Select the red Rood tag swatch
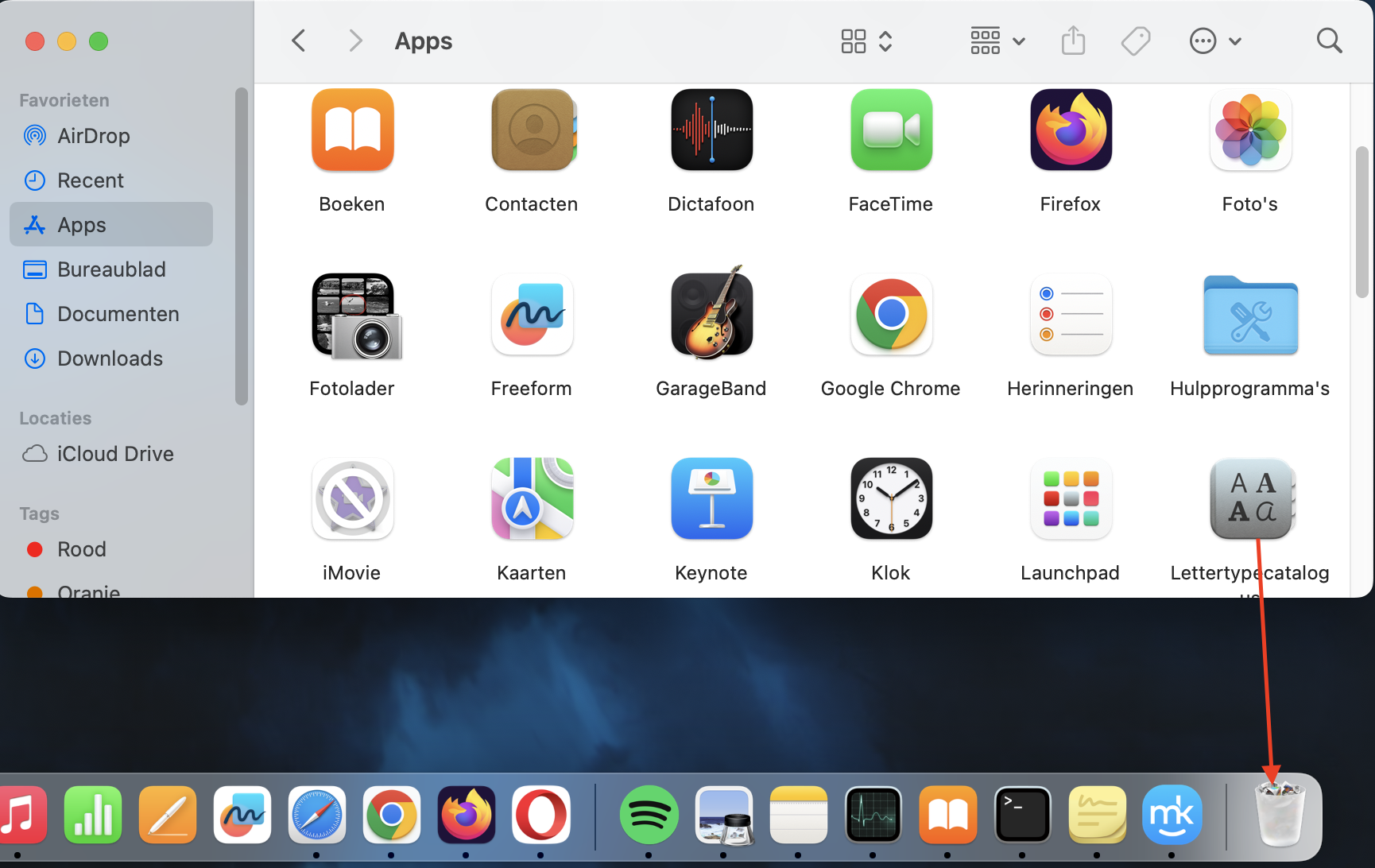The height and width of the screenshot is (868, 1375). 34,548
